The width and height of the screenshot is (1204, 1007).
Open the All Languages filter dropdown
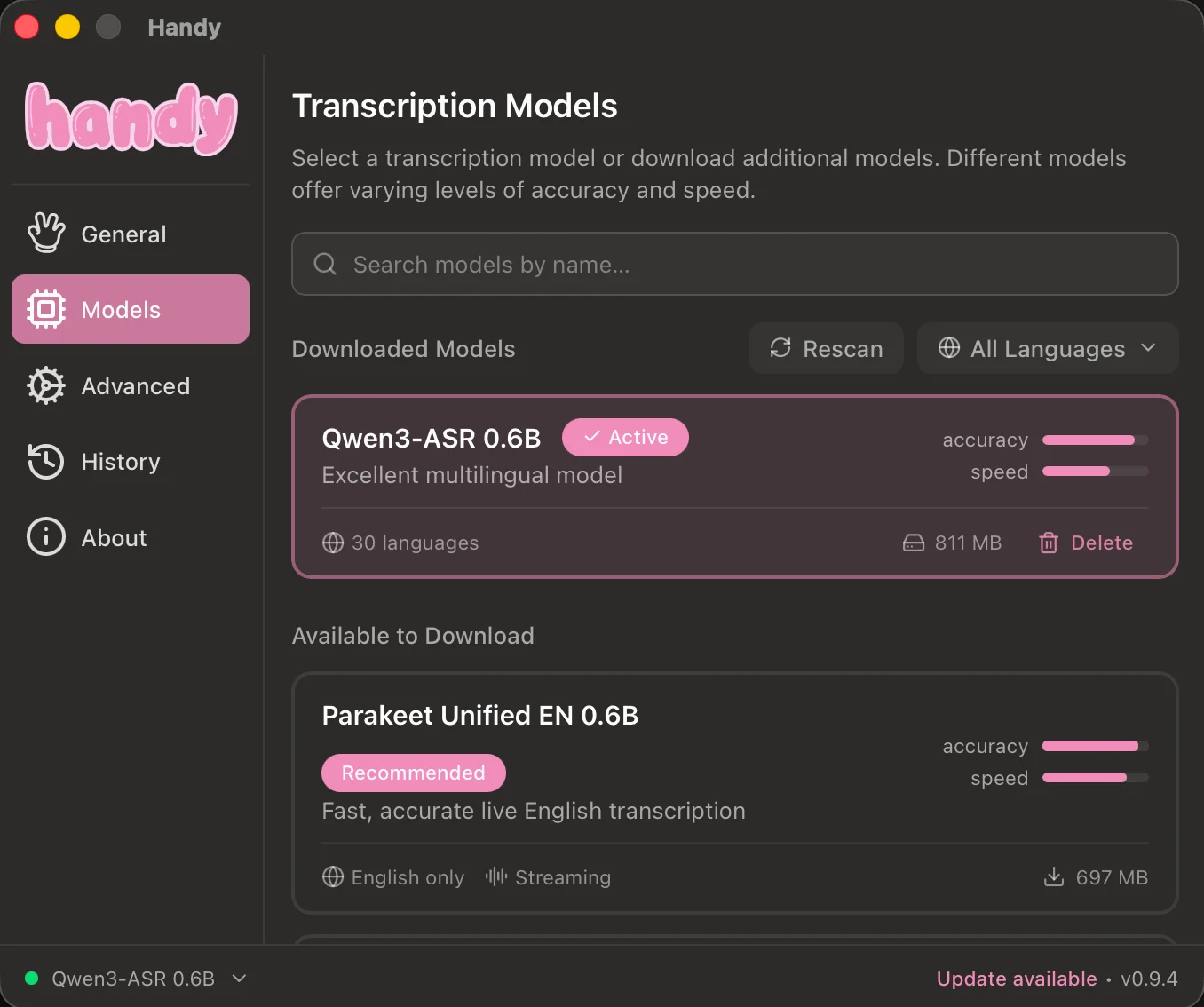(1048, 348)
